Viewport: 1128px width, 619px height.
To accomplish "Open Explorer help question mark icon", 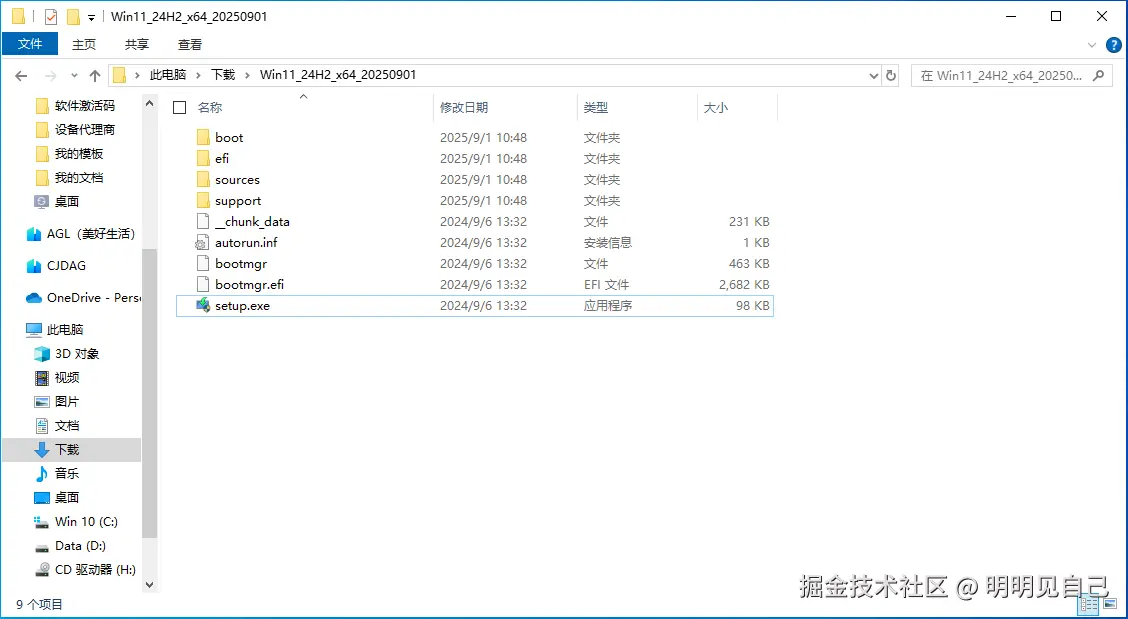I will tap(1112, 45).
